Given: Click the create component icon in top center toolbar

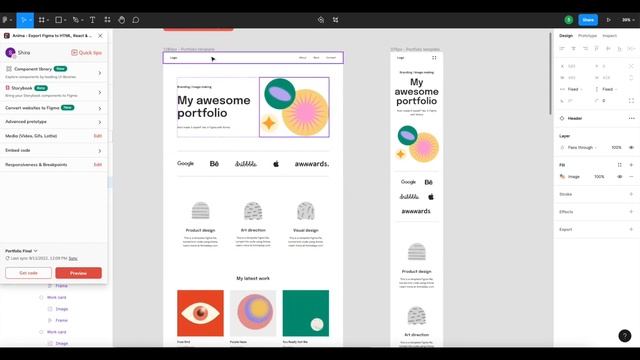Looking at the screenshot, I should point(336,20).
